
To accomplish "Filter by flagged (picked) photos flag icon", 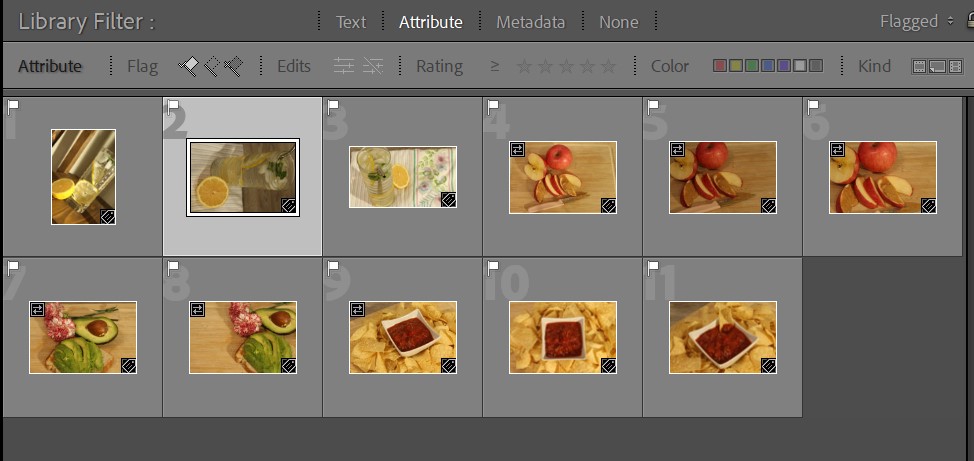I will (x=188, y=66).
